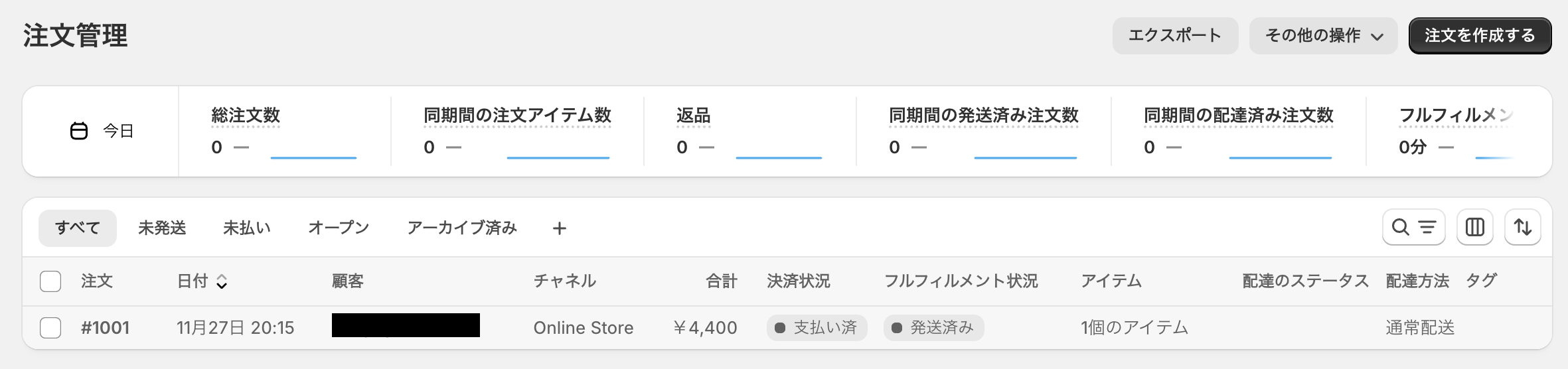Click the calendar icon next to 今日
The image size is (1568, 369).
click(x=79, y=131)
